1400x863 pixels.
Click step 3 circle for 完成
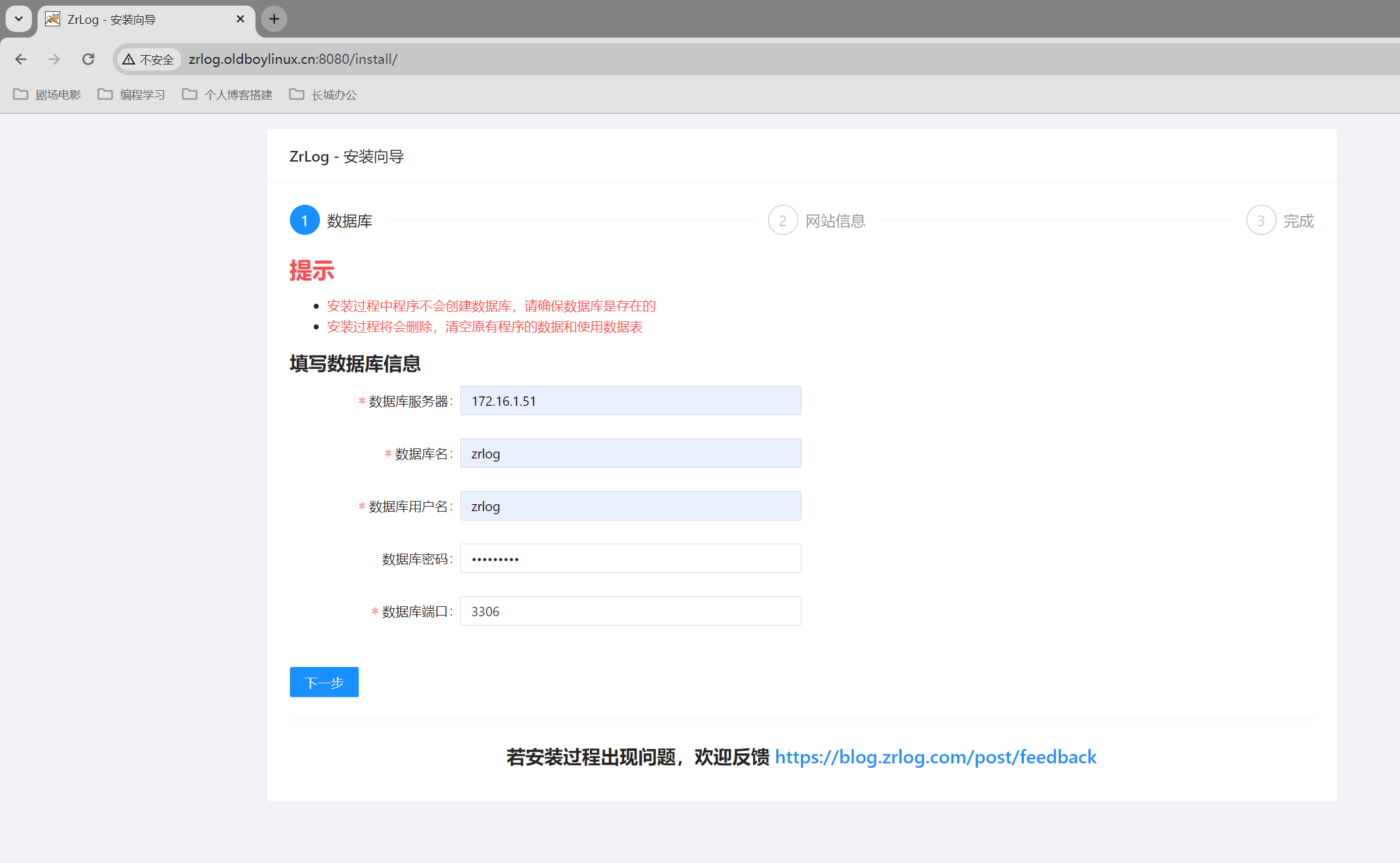click(1262, 220)
